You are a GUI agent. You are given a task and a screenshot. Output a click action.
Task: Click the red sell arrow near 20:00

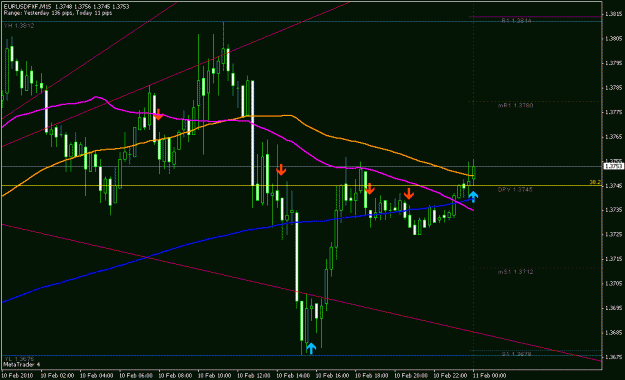click(x=409, y=194)
